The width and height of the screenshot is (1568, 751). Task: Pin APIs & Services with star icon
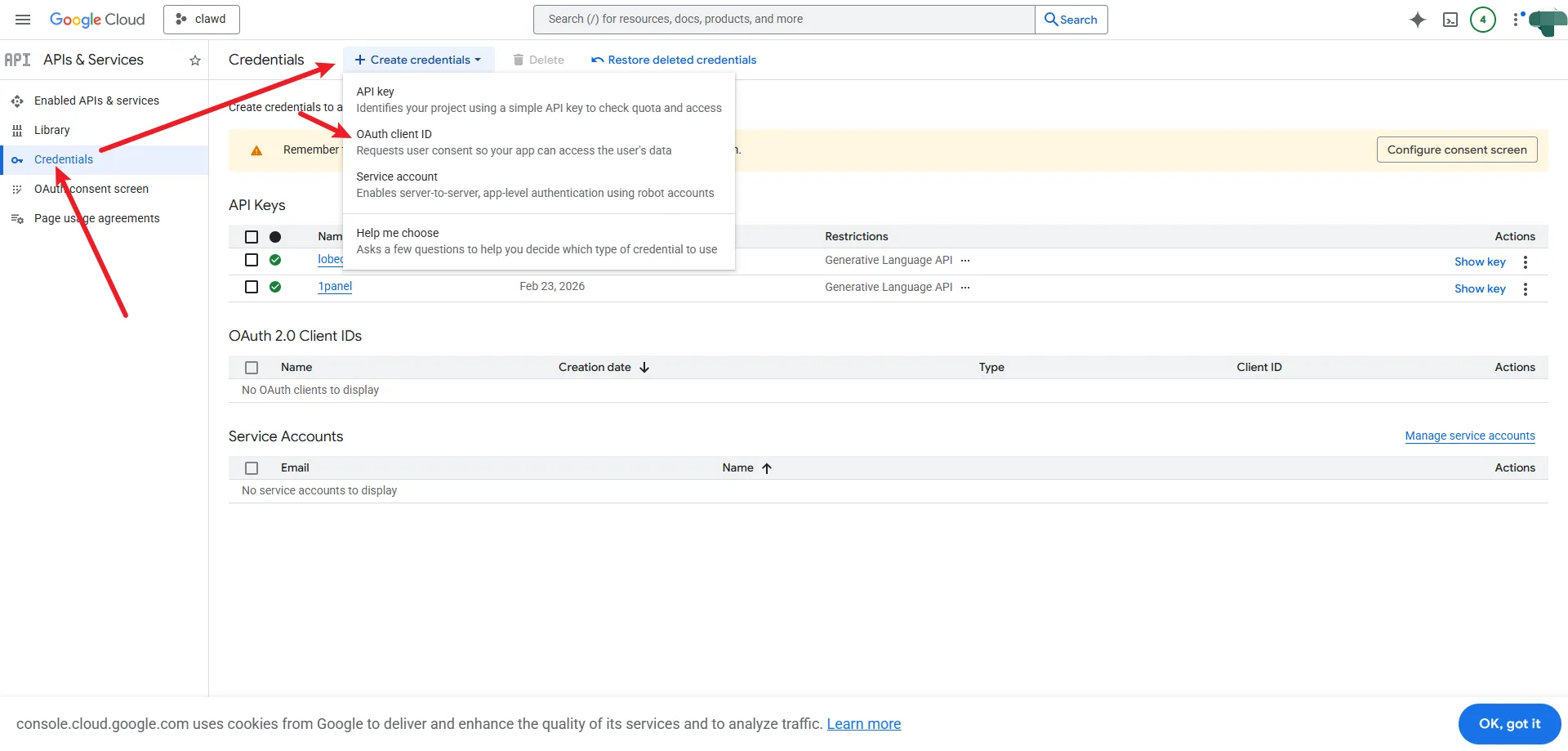[x=195, y=60]
